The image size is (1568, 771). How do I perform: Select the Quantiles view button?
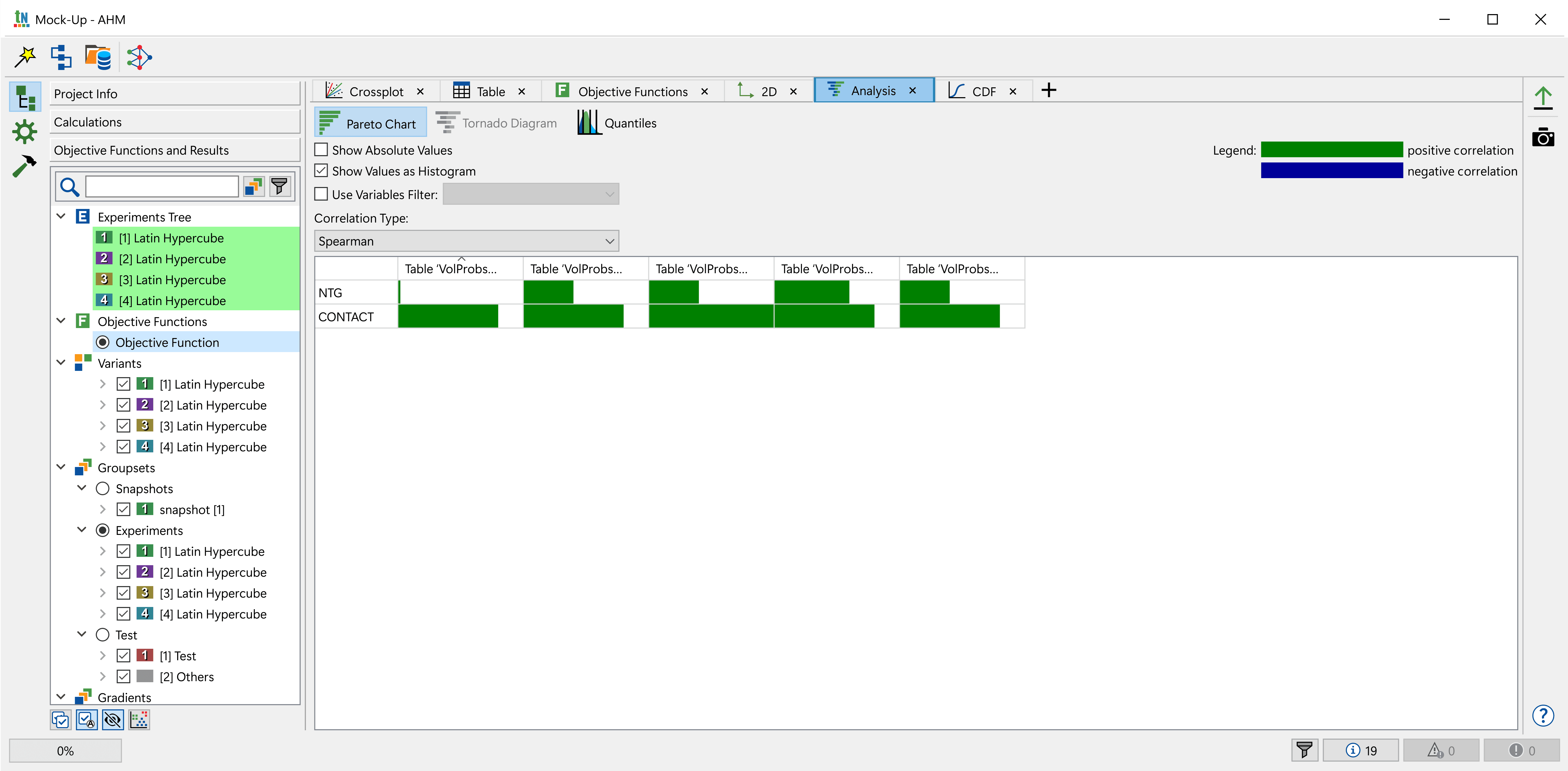pyautogui.click(x=617, y=123)
